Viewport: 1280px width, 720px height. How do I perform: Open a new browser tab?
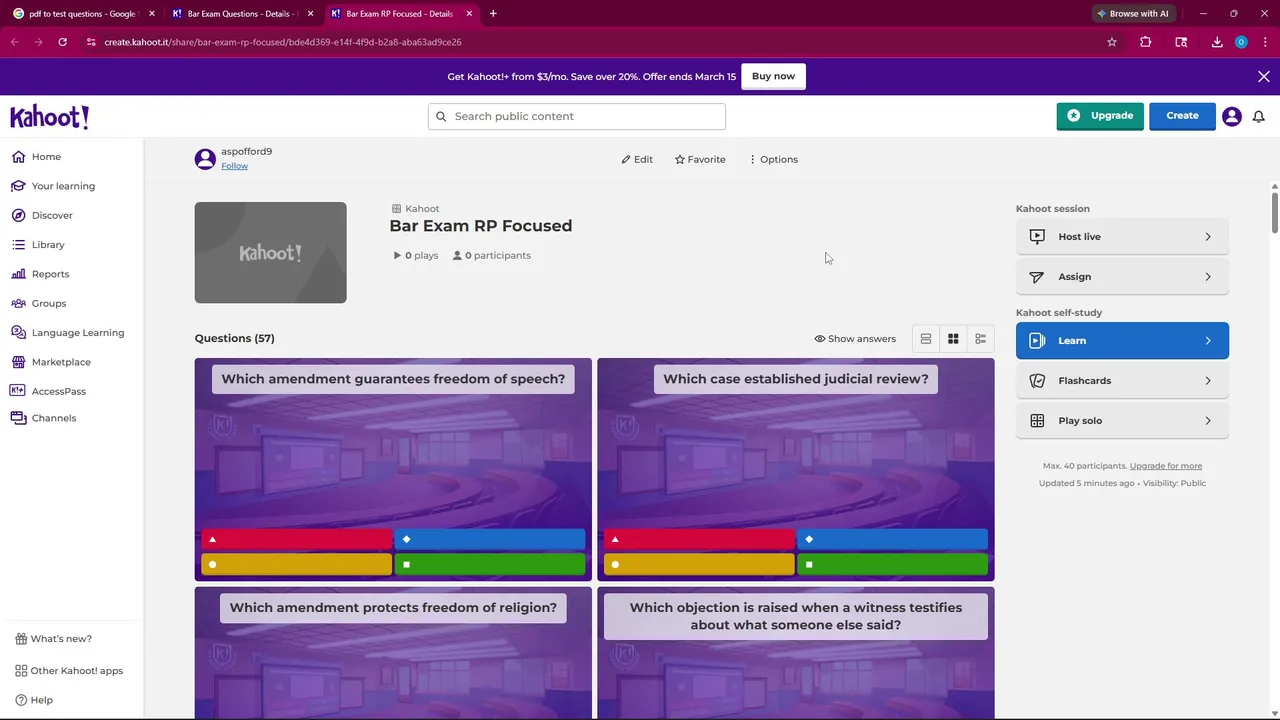pyautogui.click(x=493, y=14)
